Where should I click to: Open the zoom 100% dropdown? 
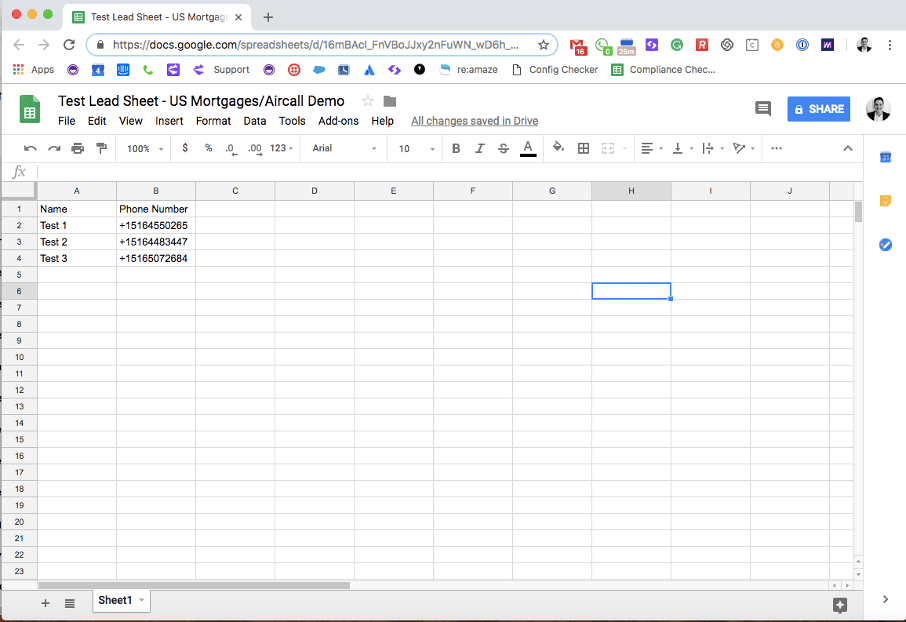[145, 148]
